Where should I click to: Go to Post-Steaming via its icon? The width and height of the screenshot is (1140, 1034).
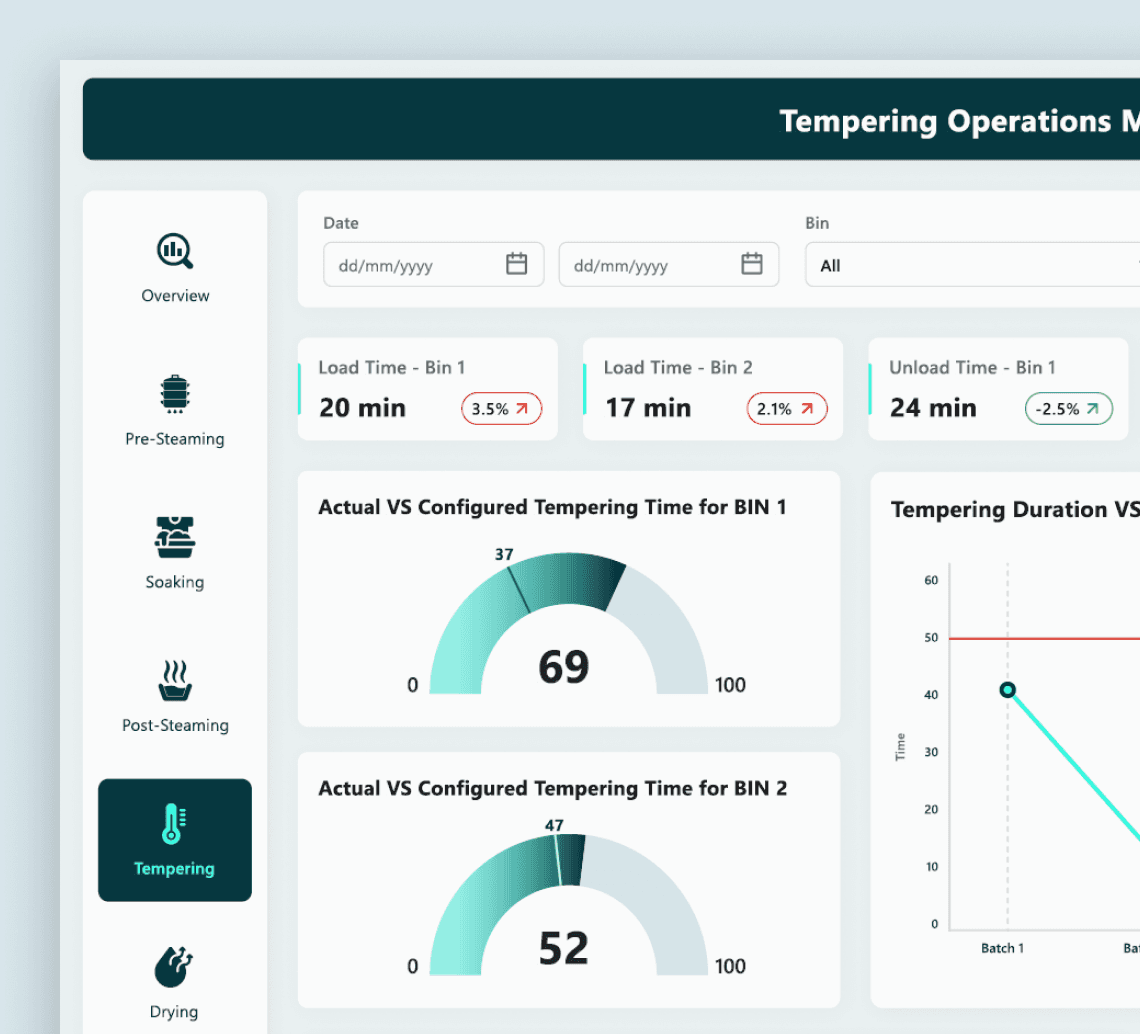[175, 681]
